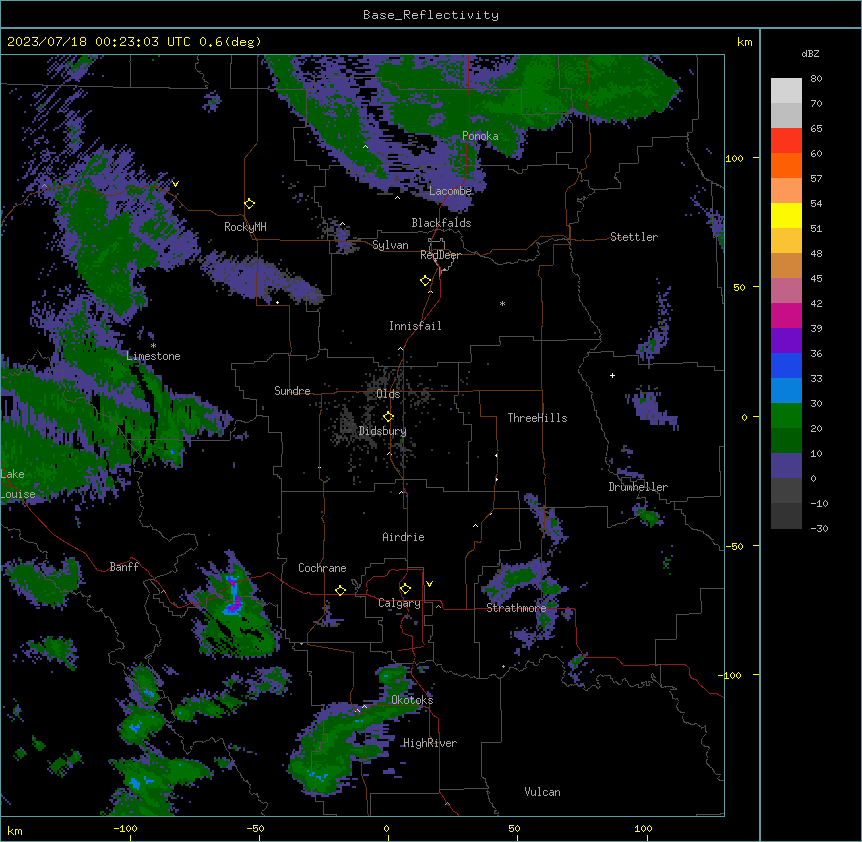The height and width of the screenshot is (842, 862).
Task: Select the Sylvan label
Action: pyautogui.click(x=390, y=245)
